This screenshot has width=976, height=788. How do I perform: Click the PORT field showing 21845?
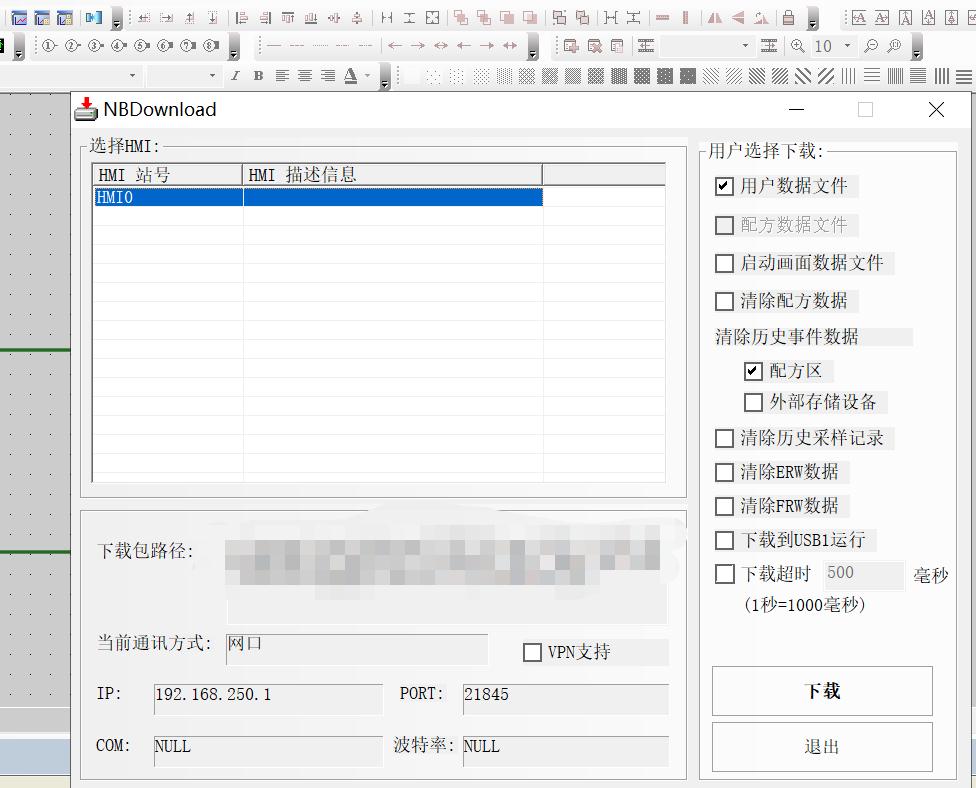[566, 699]
